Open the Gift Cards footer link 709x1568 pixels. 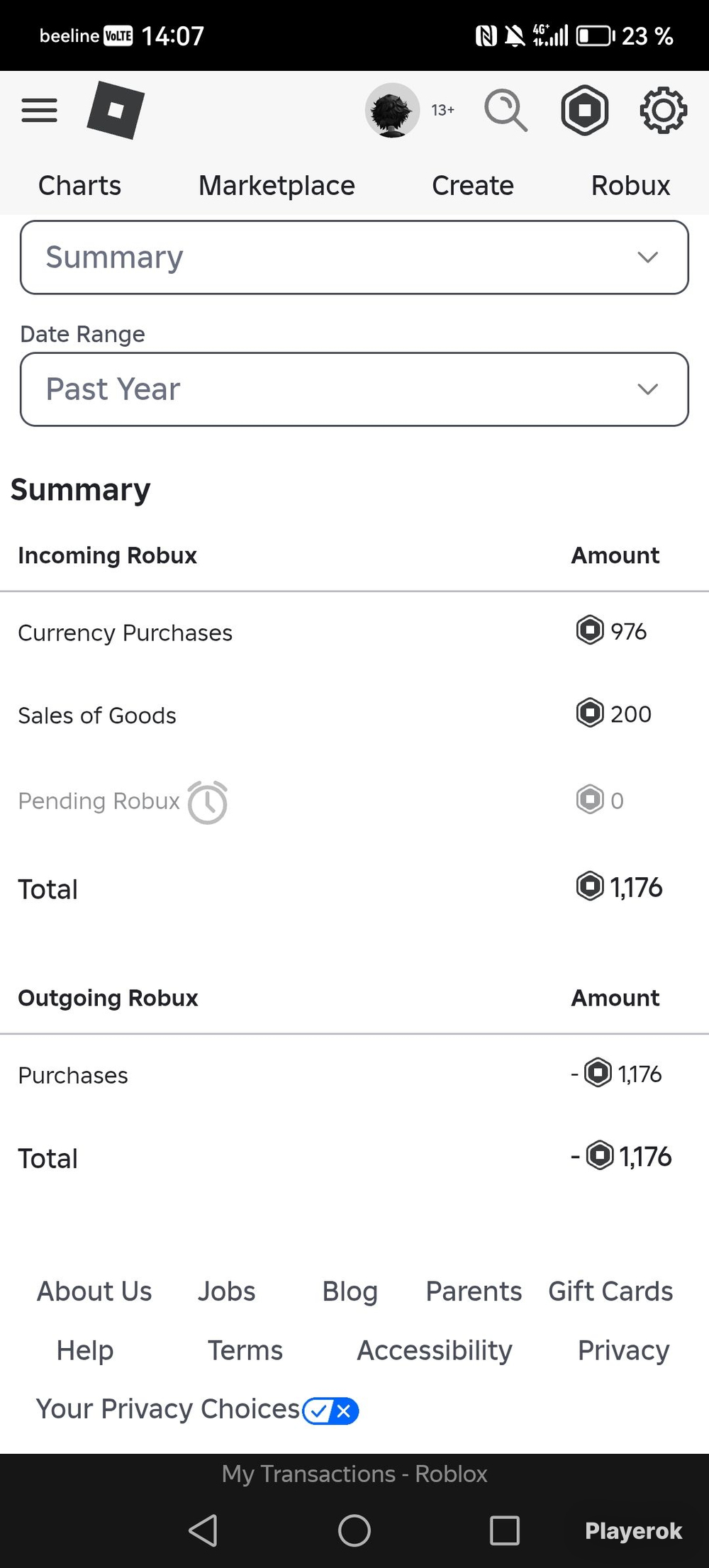pyautogui.click(x=610, y=1291)
